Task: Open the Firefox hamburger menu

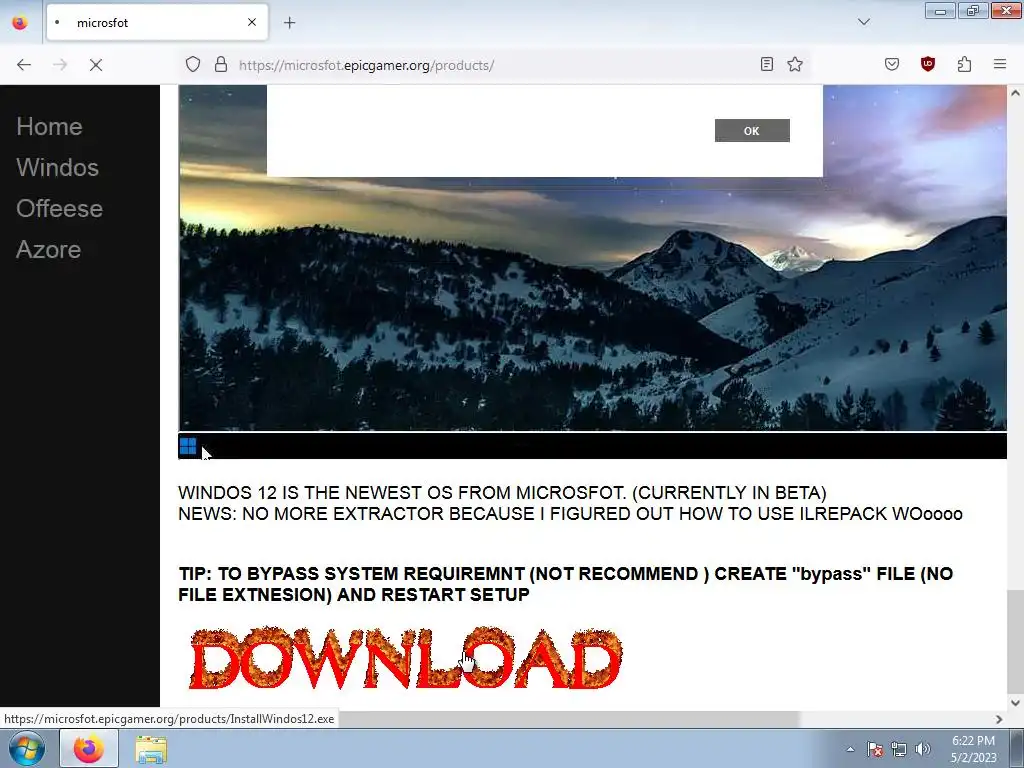Action: pos(1000,64)
